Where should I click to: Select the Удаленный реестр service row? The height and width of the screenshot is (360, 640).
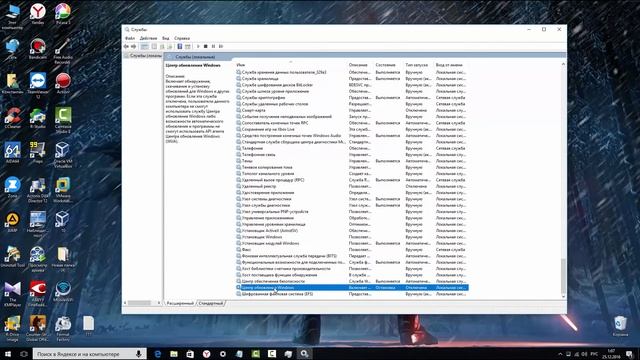point(352,186)
